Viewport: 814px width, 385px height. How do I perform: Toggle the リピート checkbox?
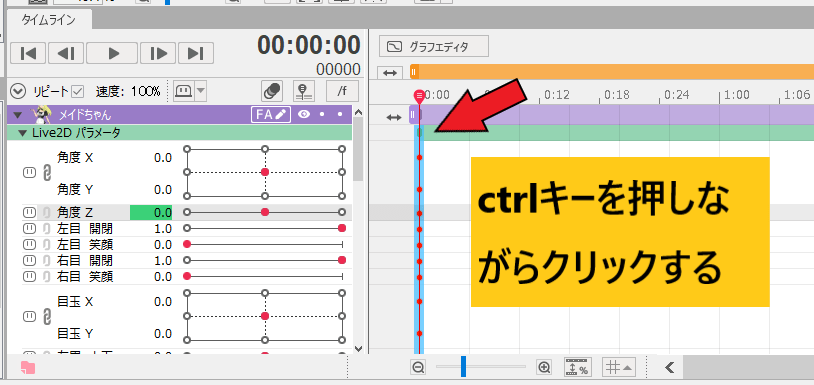coord(78,92)
